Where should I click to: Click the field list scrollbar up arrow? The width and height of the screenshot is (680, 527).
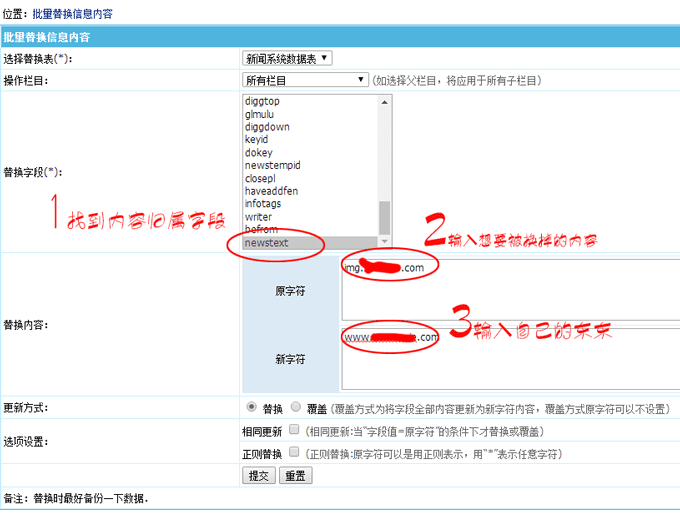385,101
